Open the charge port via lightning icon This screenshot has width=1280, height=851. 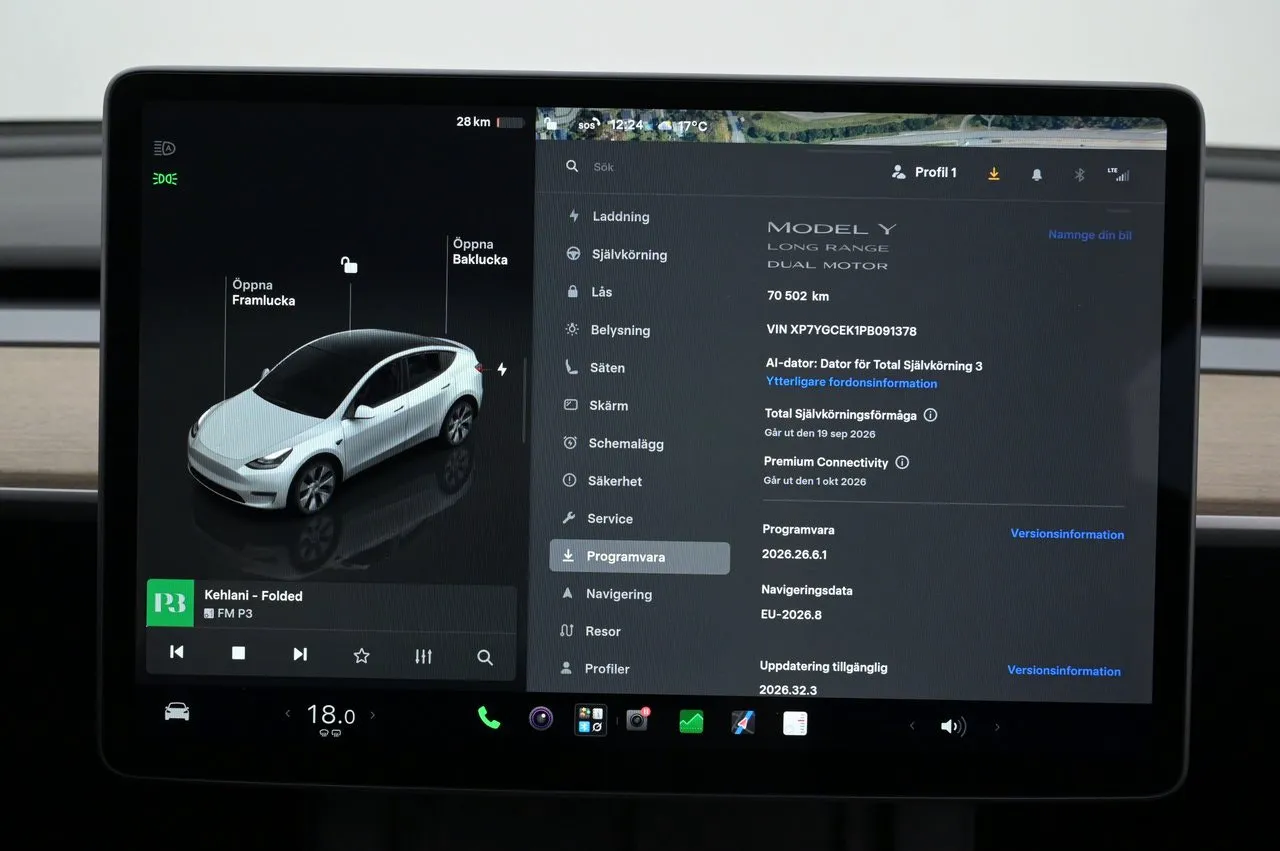[x=502, y=369]
